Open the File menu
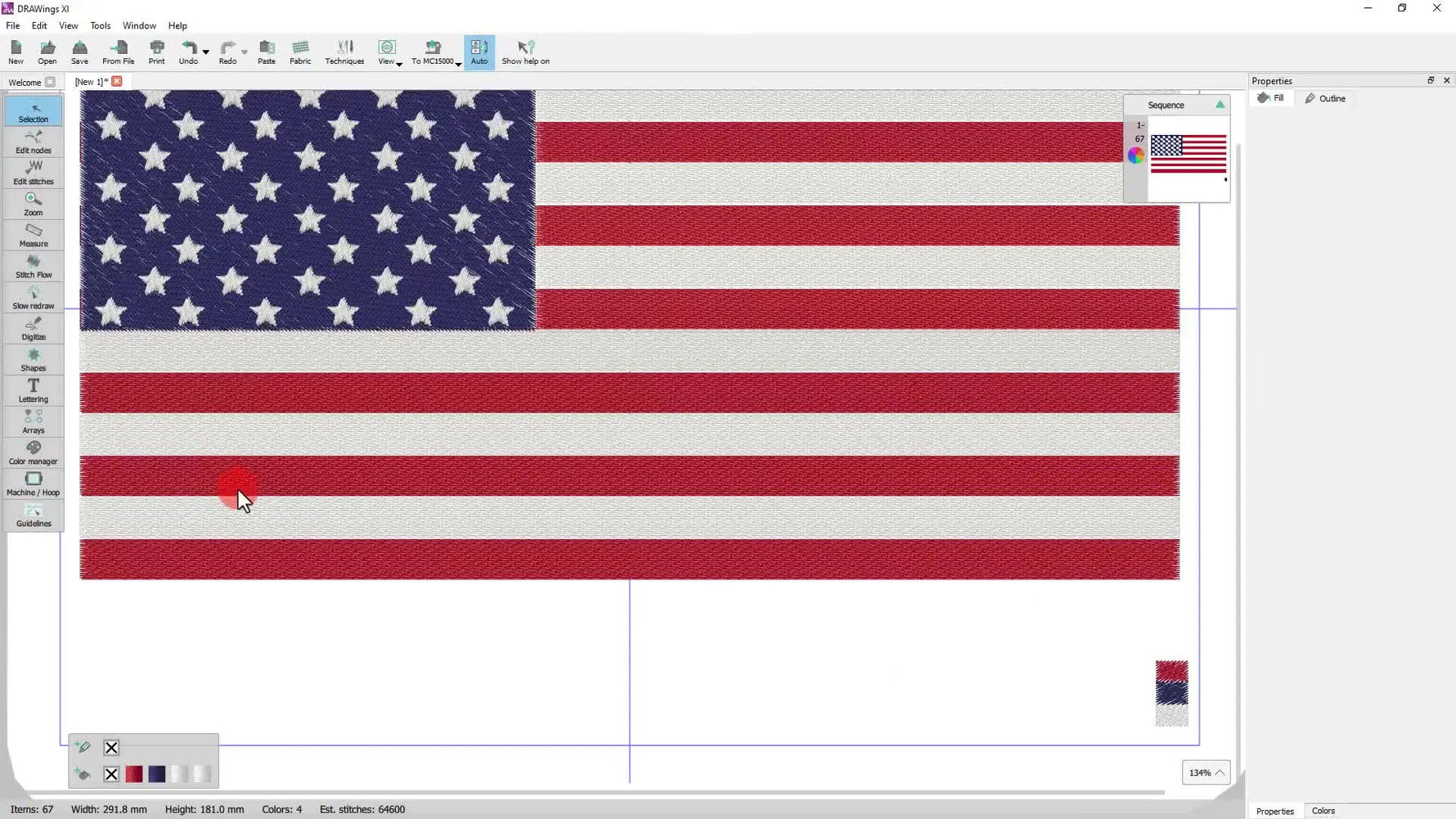The width and height of the screenshot is (1456, 819). tap(13, 25)
